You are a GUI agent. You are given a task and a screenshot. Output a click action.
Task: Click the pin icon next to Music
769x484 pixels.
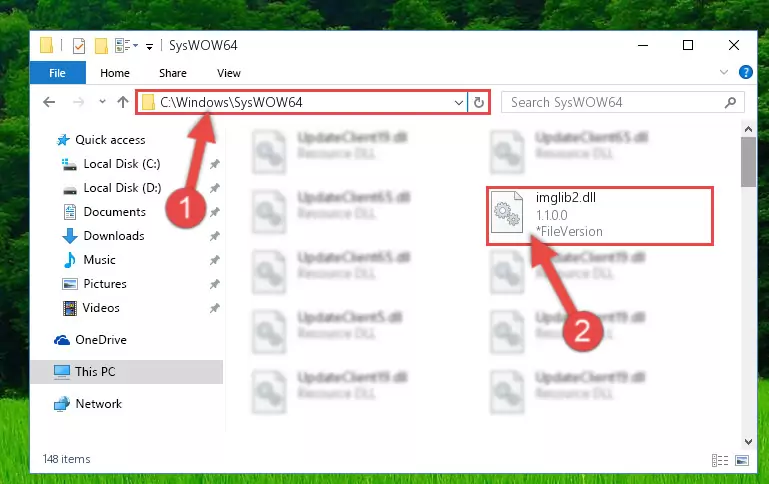pos(214,260)
